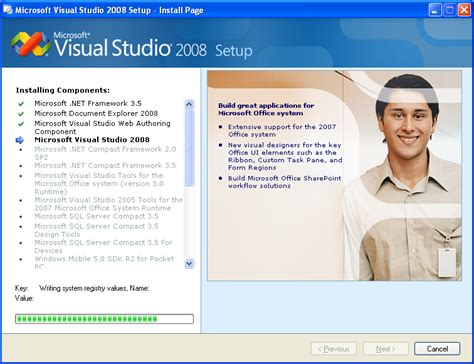Click 'Extensive support for the 2007 Office system' bullet

pos(282,131)
